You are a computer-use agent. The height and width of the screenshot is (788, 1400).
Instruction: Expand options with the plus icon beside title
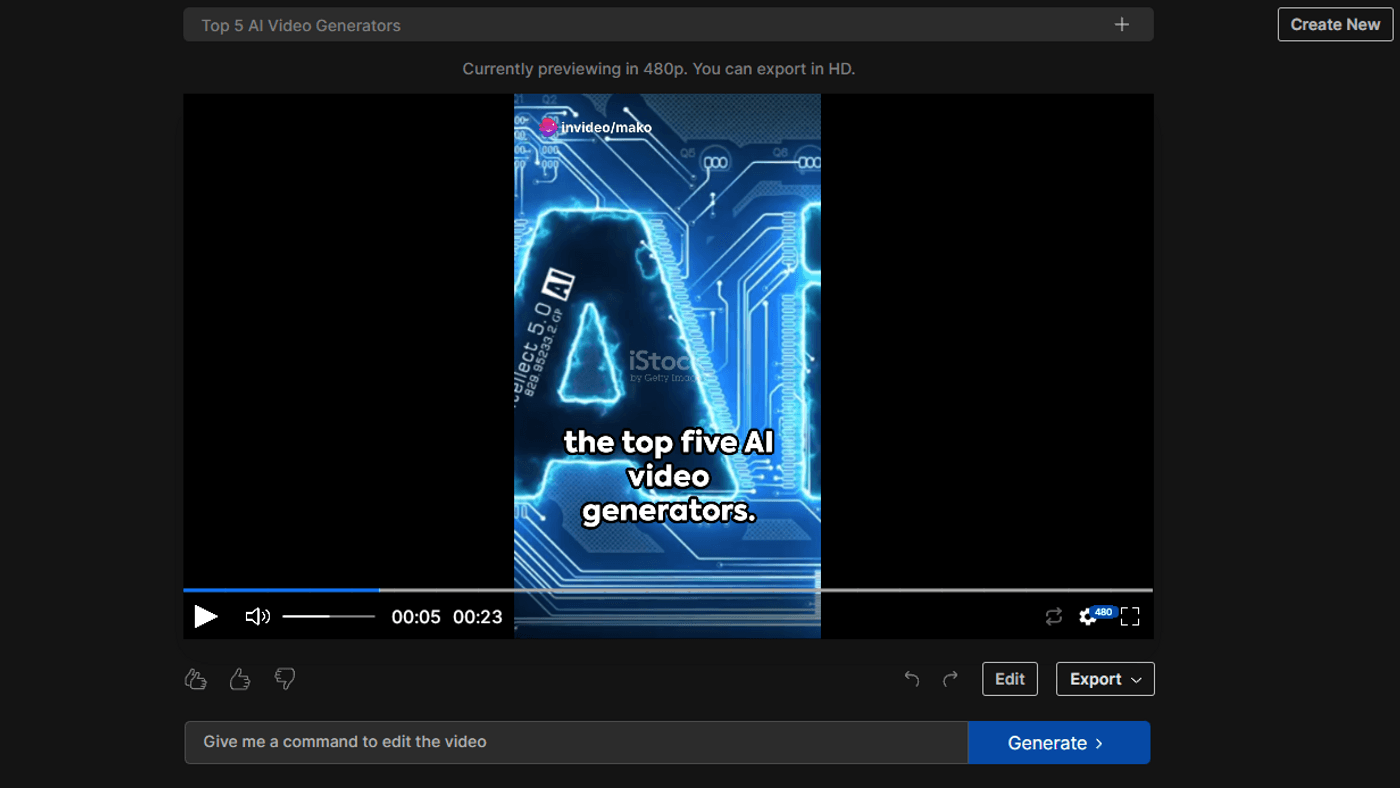[1121, 23]
